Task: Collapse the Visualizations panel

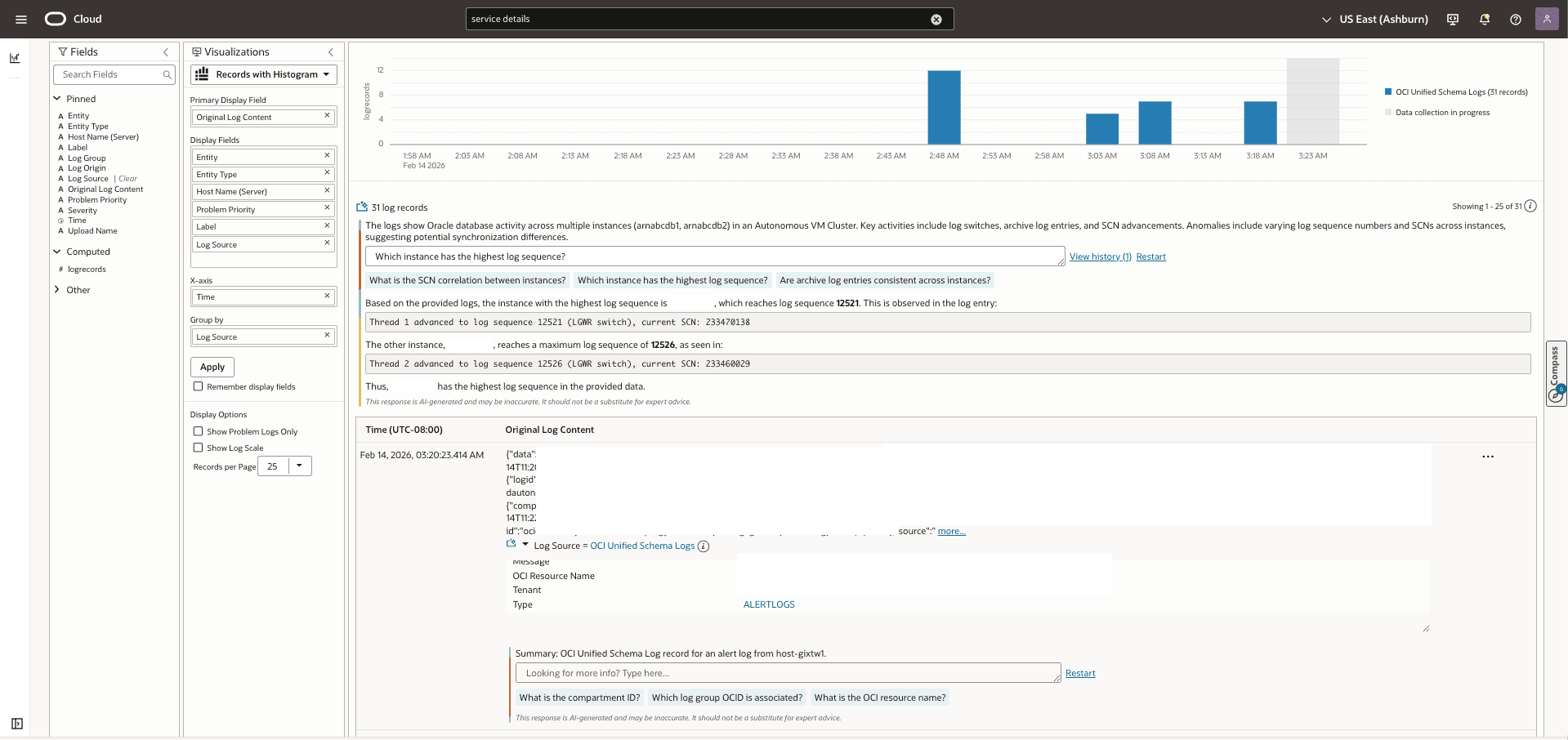Action: click(331, 52)
